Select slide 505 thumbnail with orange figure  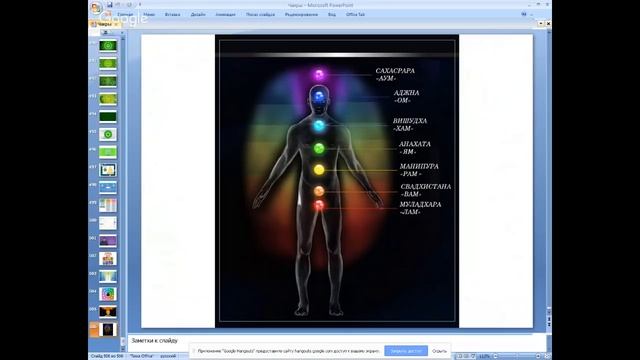[108, 312]
